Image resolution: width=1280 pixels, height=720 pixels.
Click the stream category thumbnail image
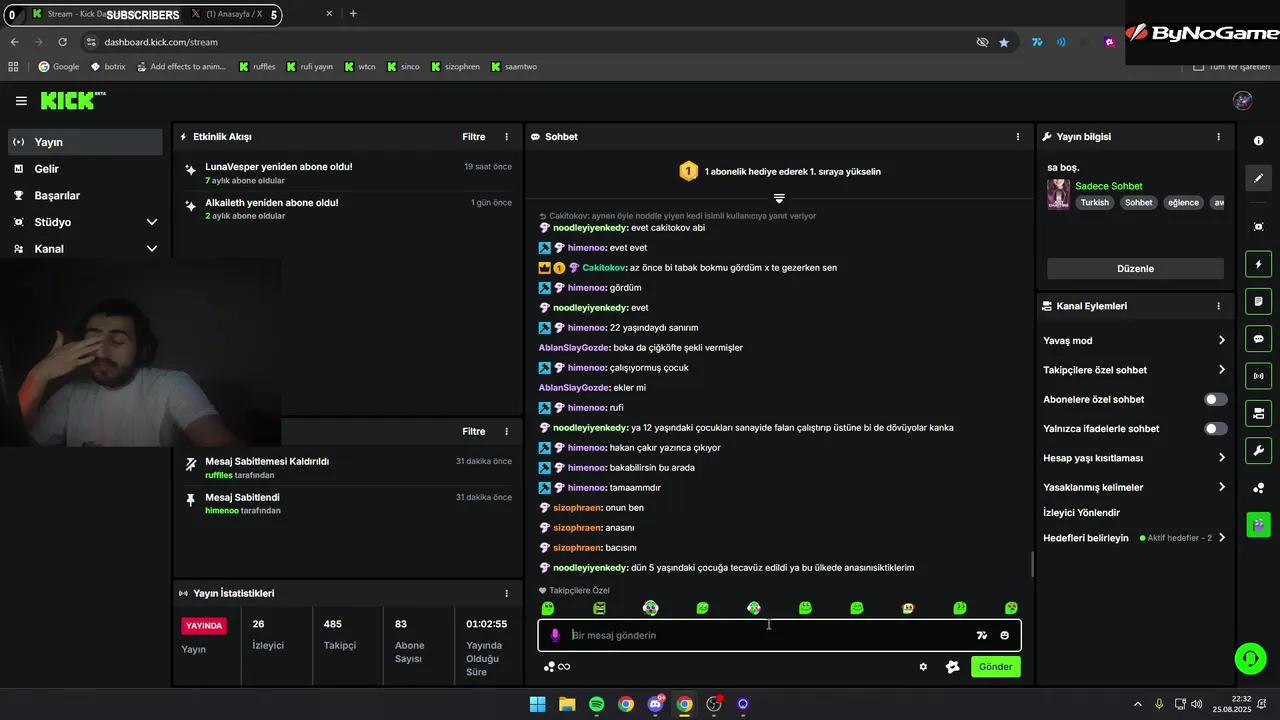pos(1058,194)
